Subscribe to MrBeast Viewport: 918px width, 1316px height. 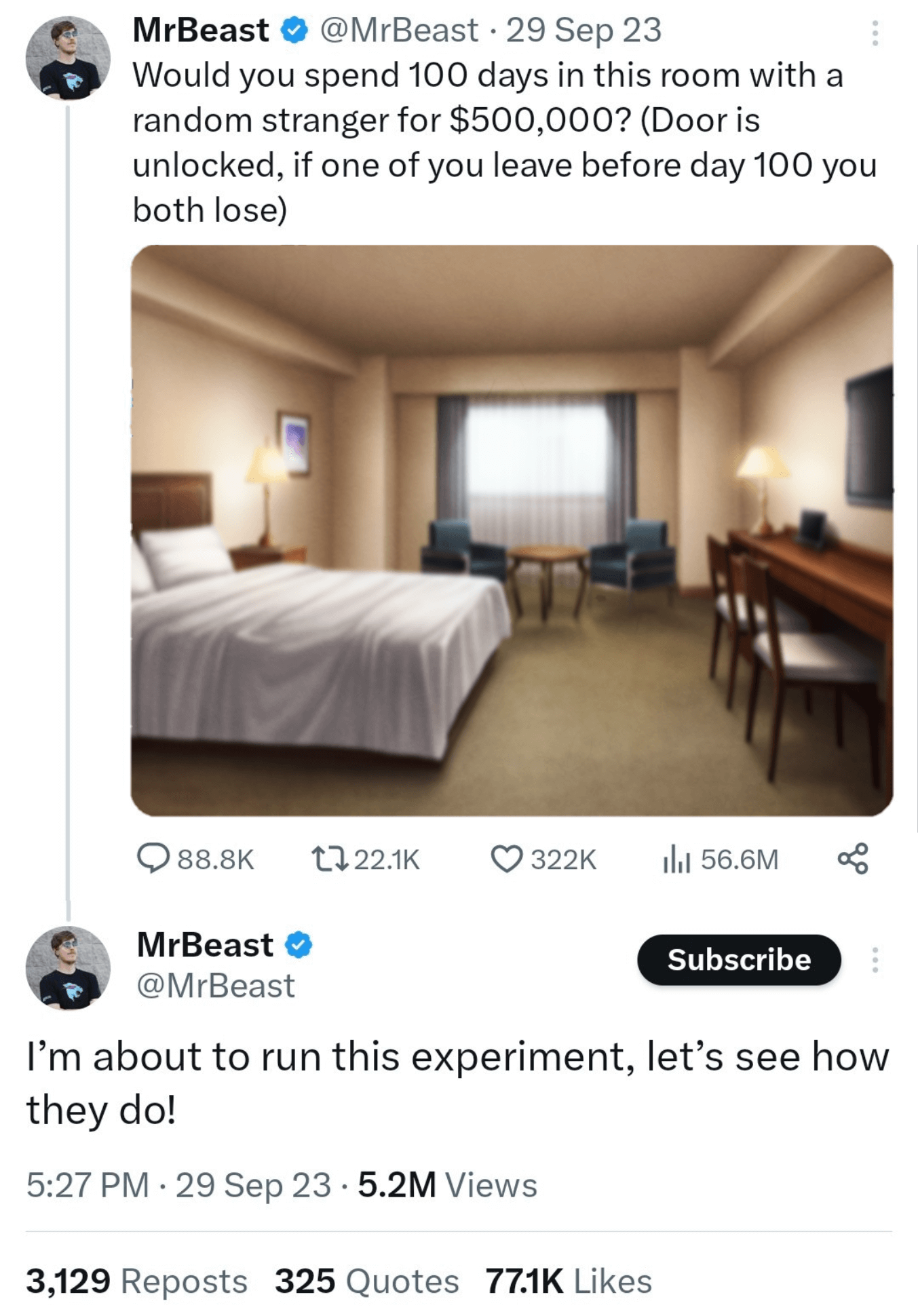tap(739, 960)
